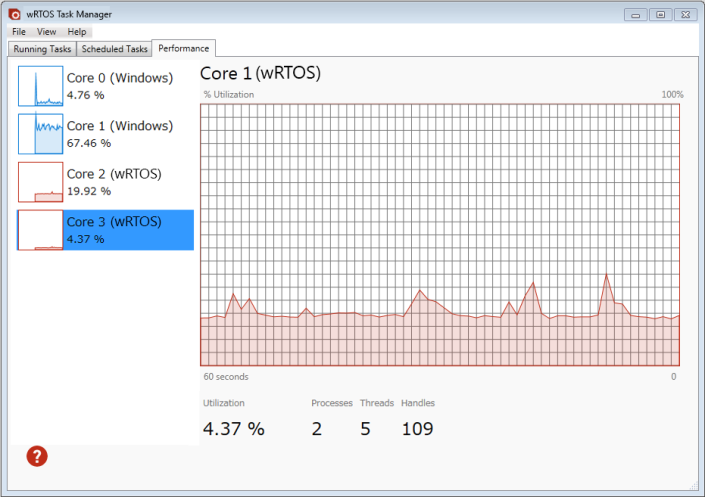Select Core 1 (Windows) mini graph thumbnail
The image size is (705, 497).
40,134
